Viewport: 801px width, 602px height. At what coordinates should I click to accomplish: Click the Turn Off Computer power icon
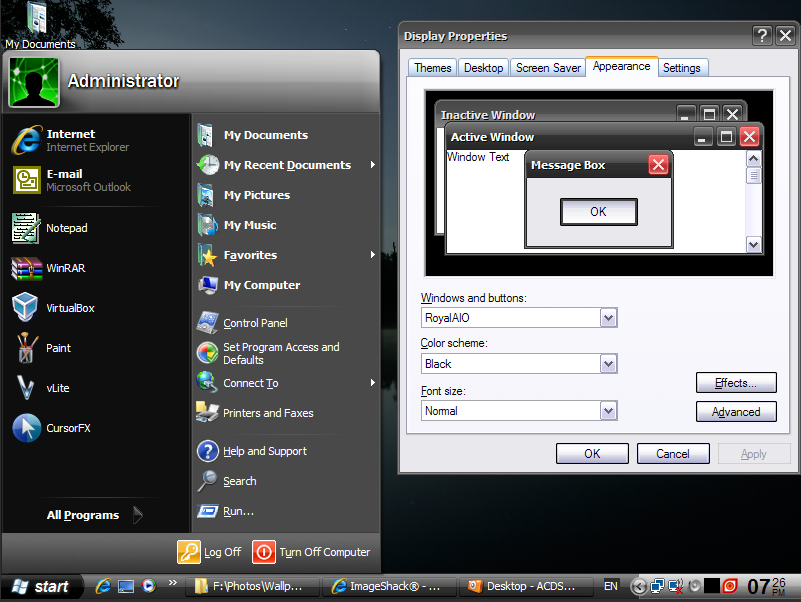[x=264, y=552]
